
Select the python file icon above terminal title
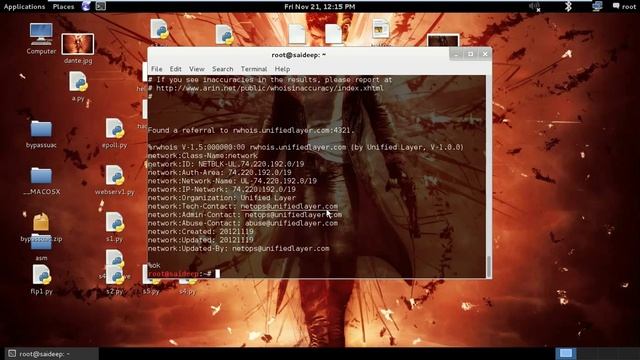[x=224, y=35]
